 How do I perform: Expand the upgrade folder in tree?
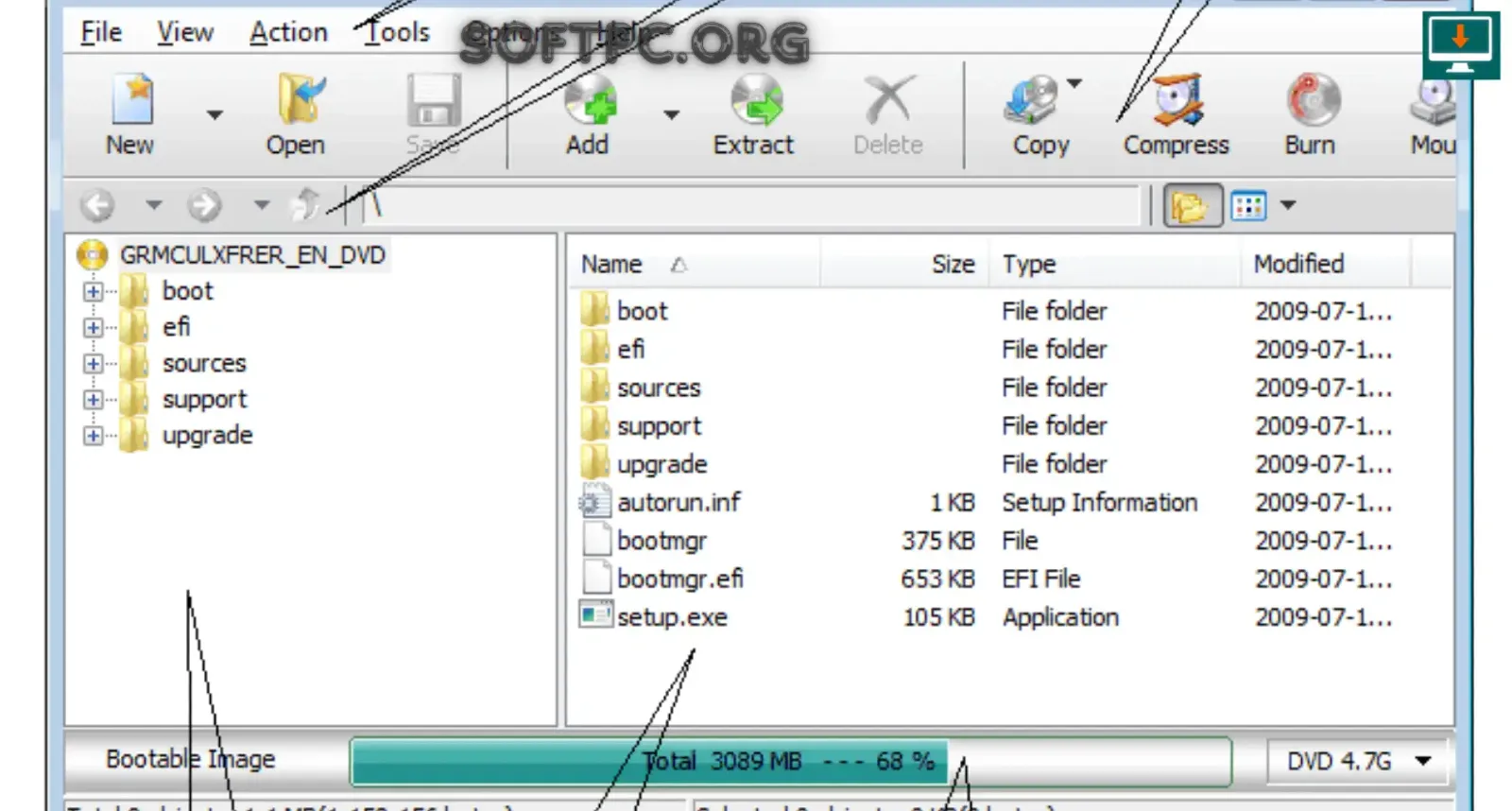tap(93, 436)
